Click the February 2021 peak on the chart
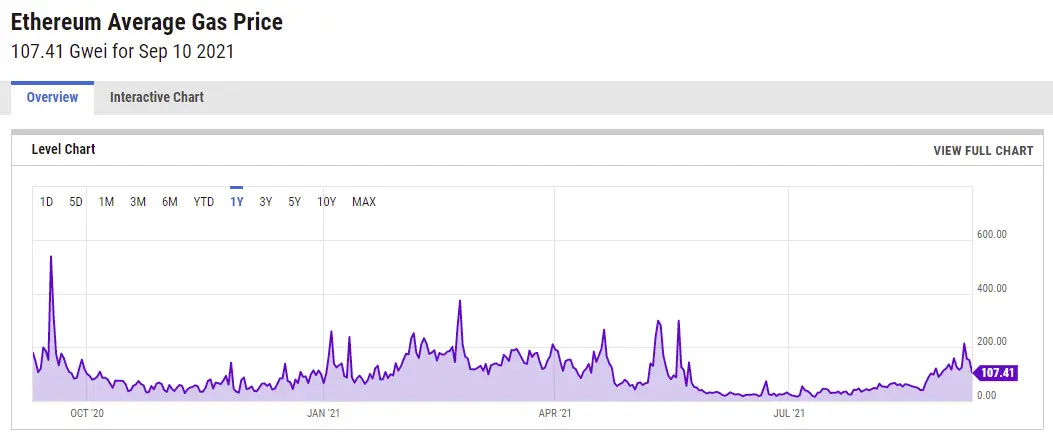This screenshot has width=1053, height=435. click(460, 301)
